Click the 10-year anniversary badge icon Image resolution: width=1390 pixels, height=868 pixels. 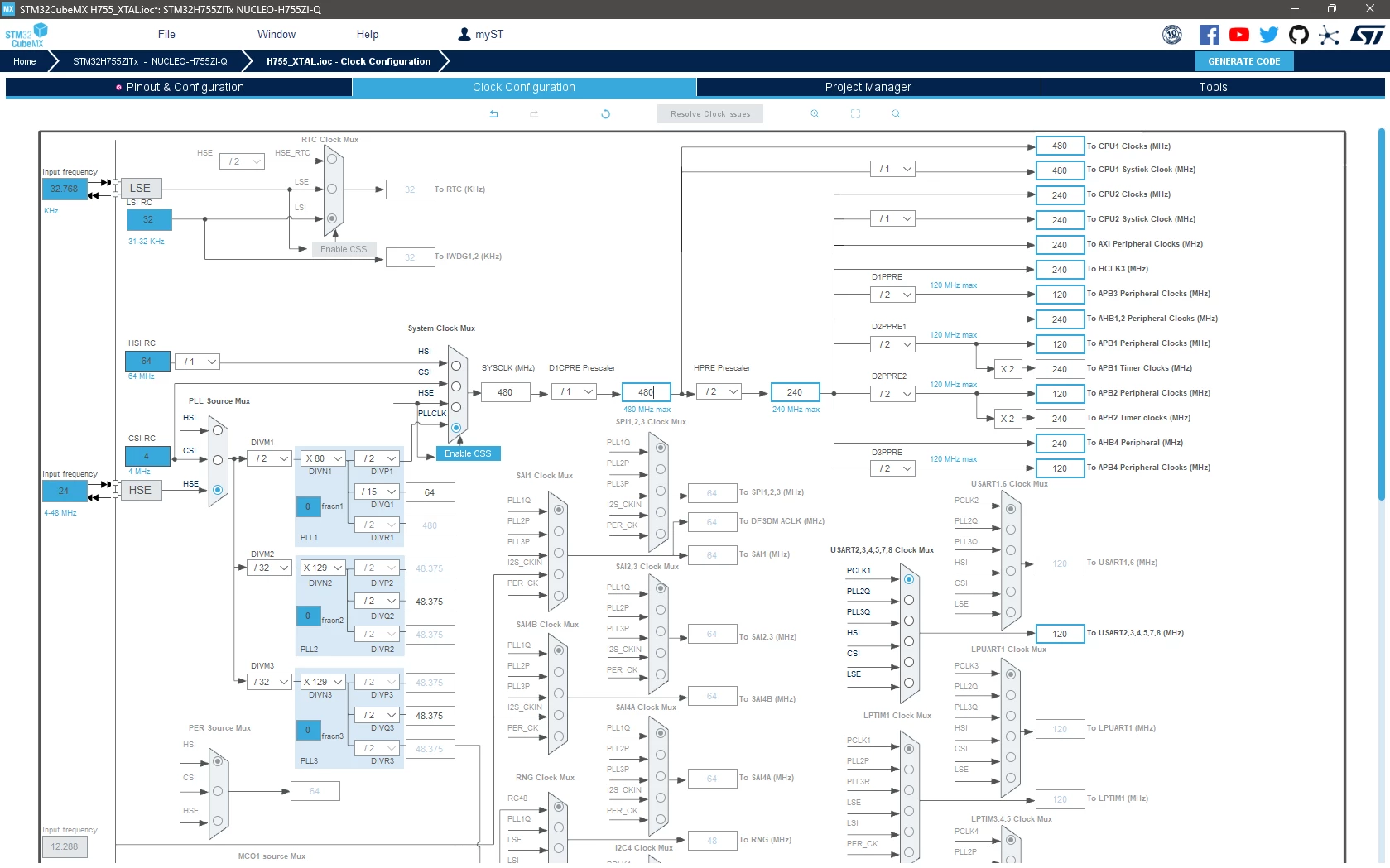click(1172, 35)
